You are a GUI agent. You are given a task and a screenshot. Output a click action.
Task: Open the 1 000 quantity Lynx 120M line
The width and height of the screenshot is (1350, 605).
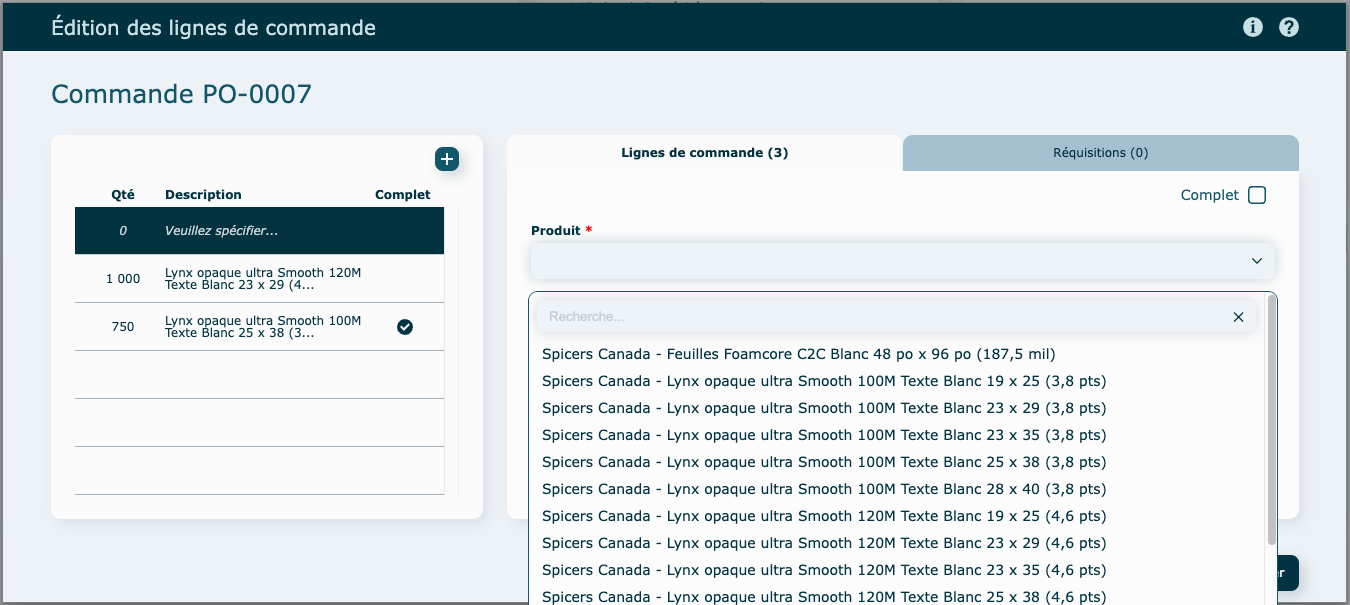click(259, 279)
